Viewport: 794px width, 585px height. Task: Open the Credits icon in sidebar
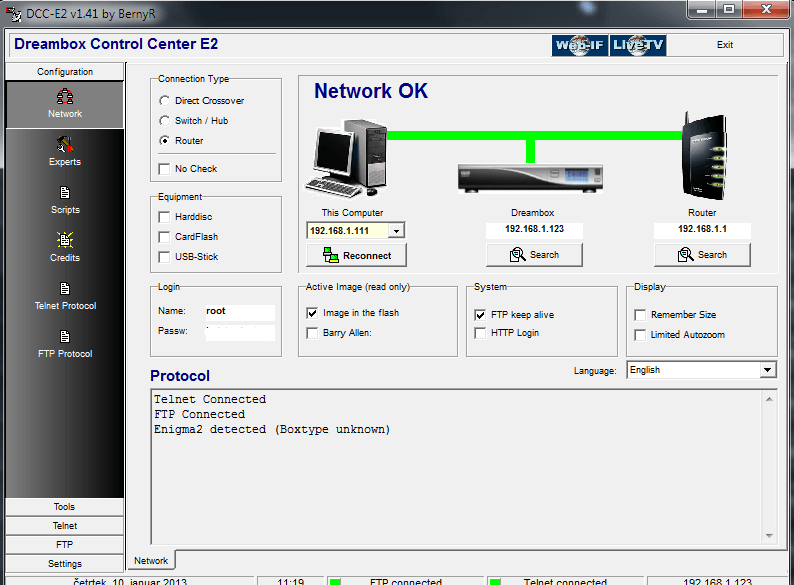click(65, 241)
